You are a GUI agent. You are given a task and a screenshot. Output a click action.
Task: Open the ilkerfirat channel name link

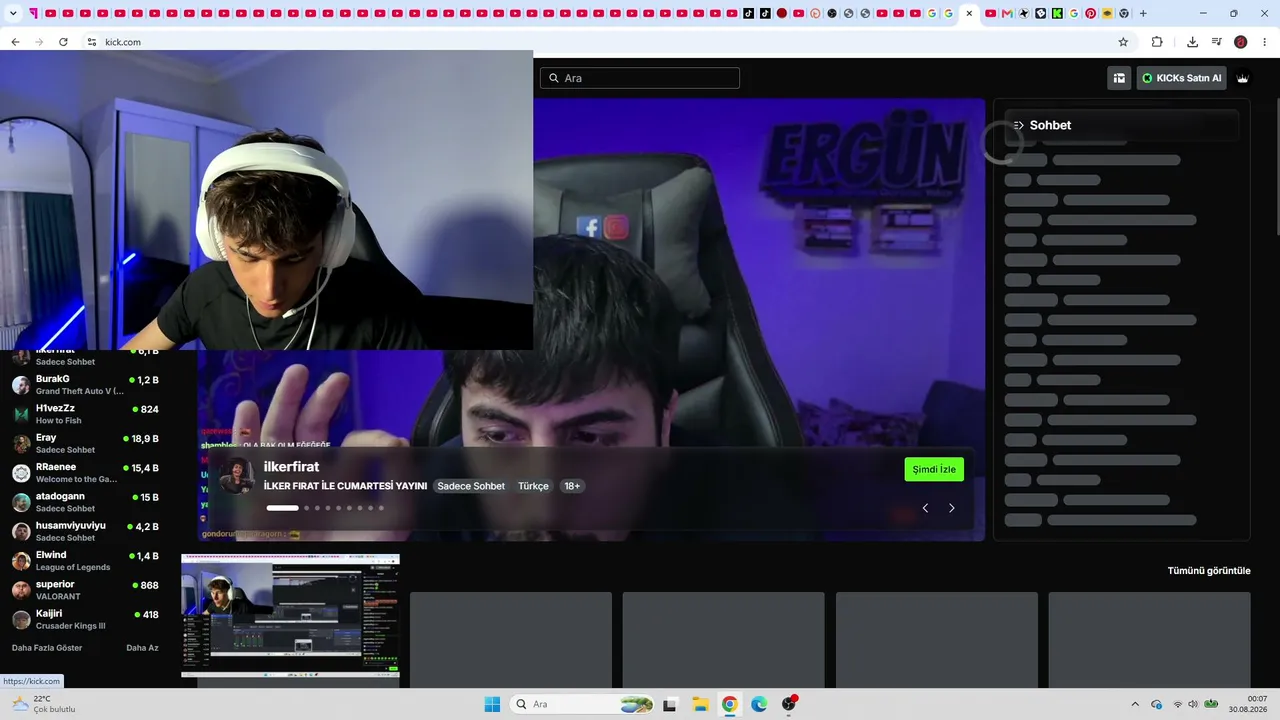[x=291, y=467]
